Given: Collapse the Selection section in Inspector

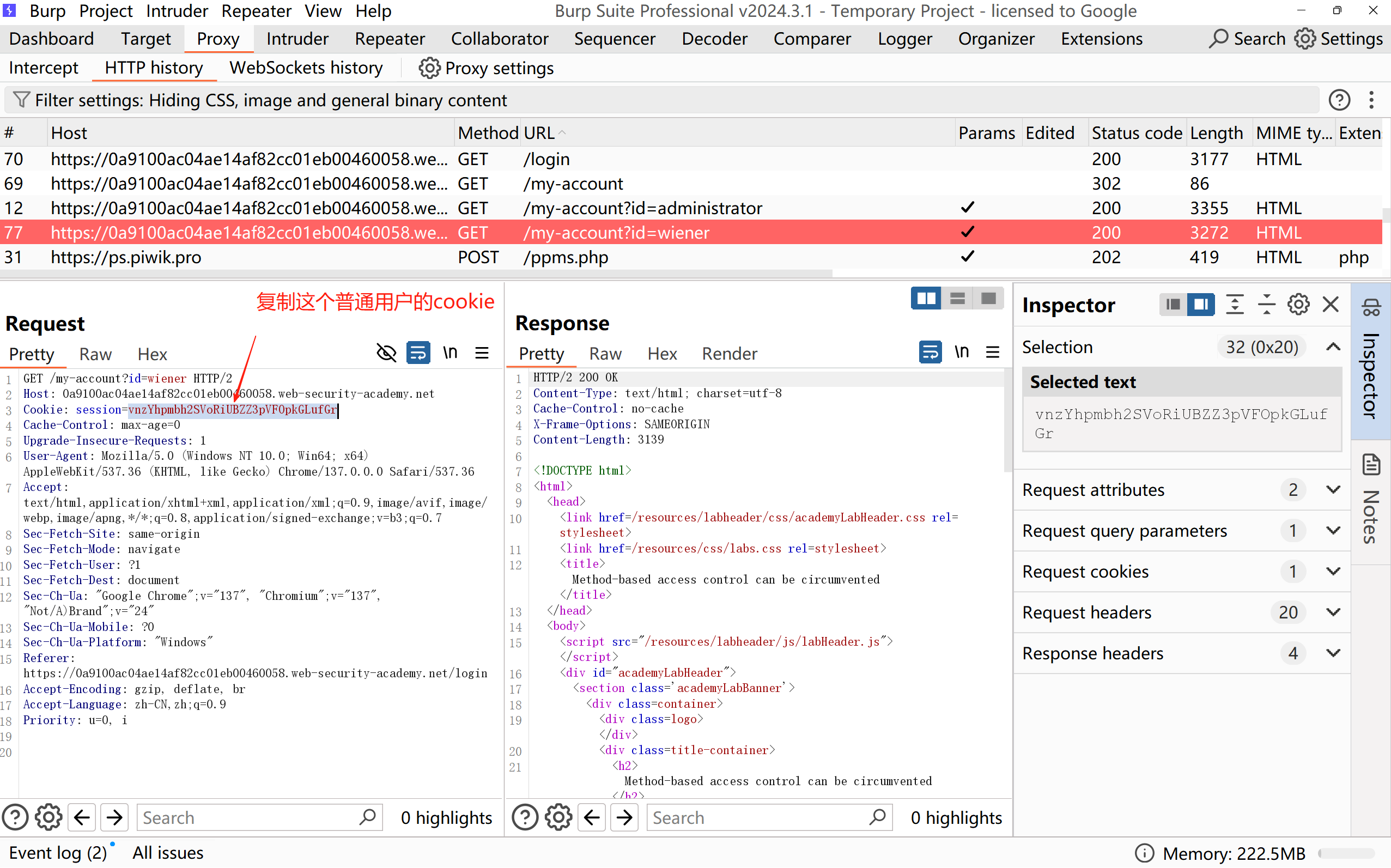Looking at the screenshot, I should click(1333, 347).
